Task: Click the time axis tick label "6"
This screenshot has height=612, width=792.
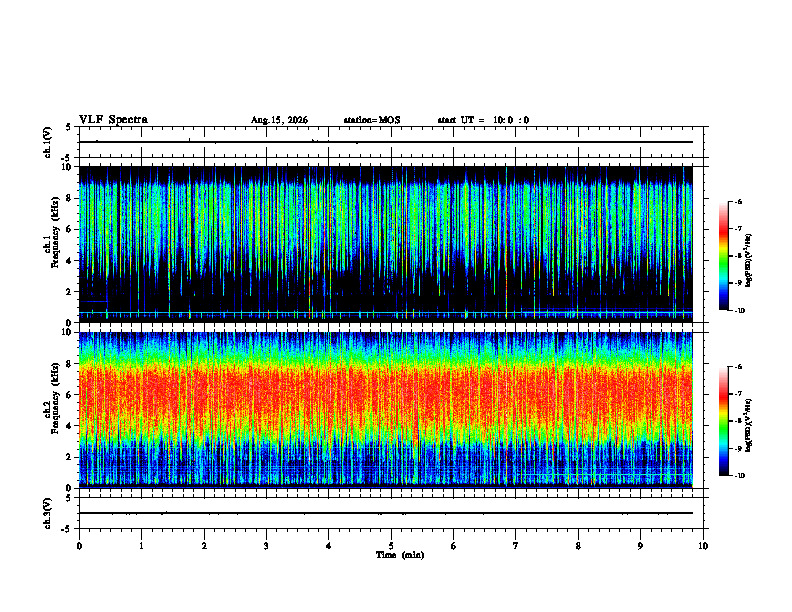Action: pyautogui.click(x=454, y=546)
